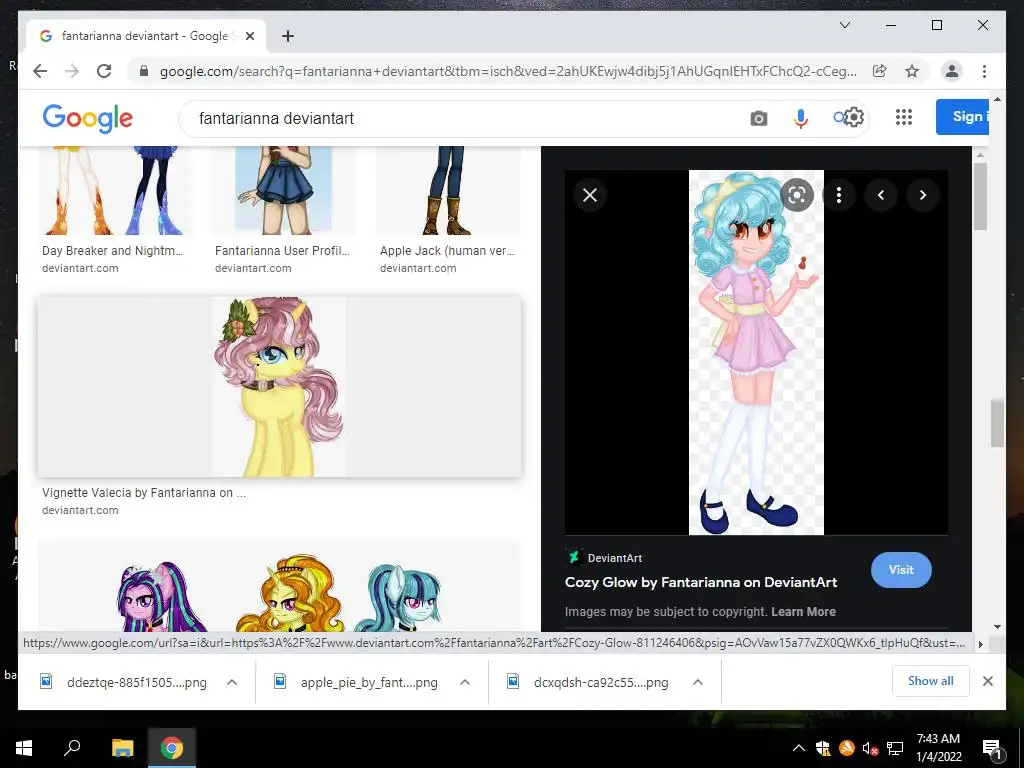Close the fantarianna deviantart tab

pos(249,36)
